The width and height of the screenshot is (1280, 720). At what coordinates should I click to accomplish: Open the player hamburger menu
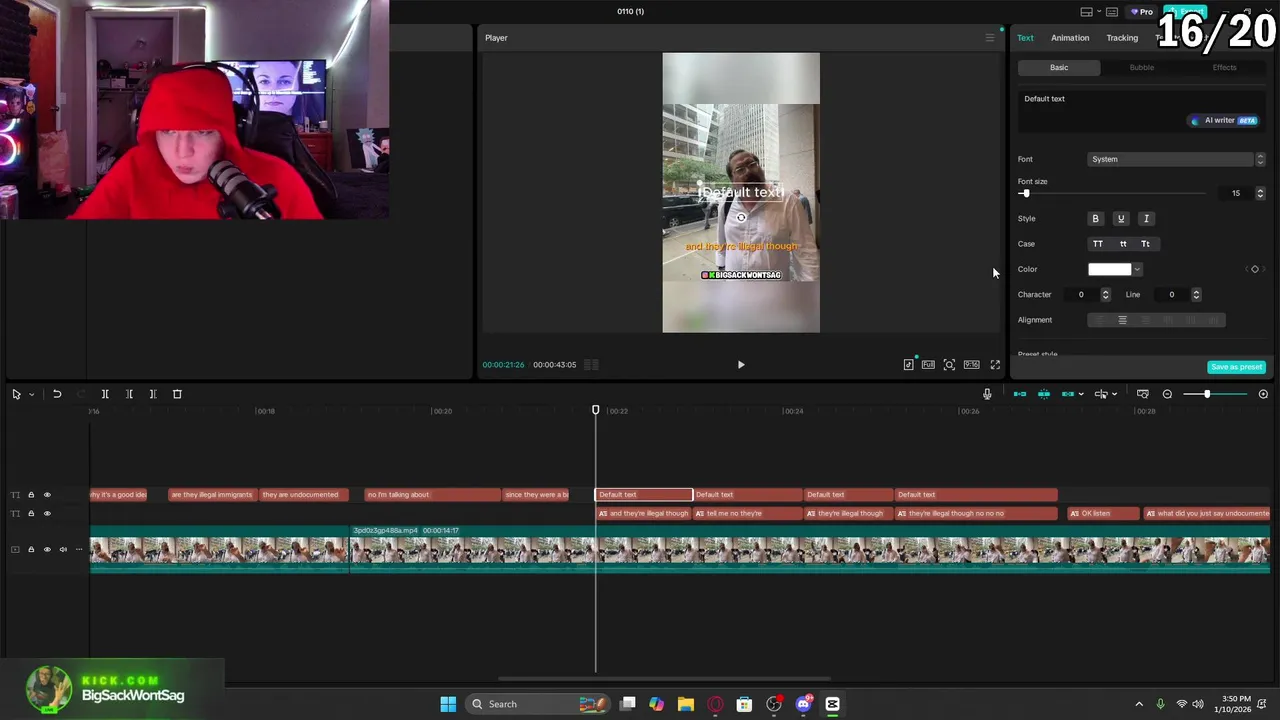(990, 38)
